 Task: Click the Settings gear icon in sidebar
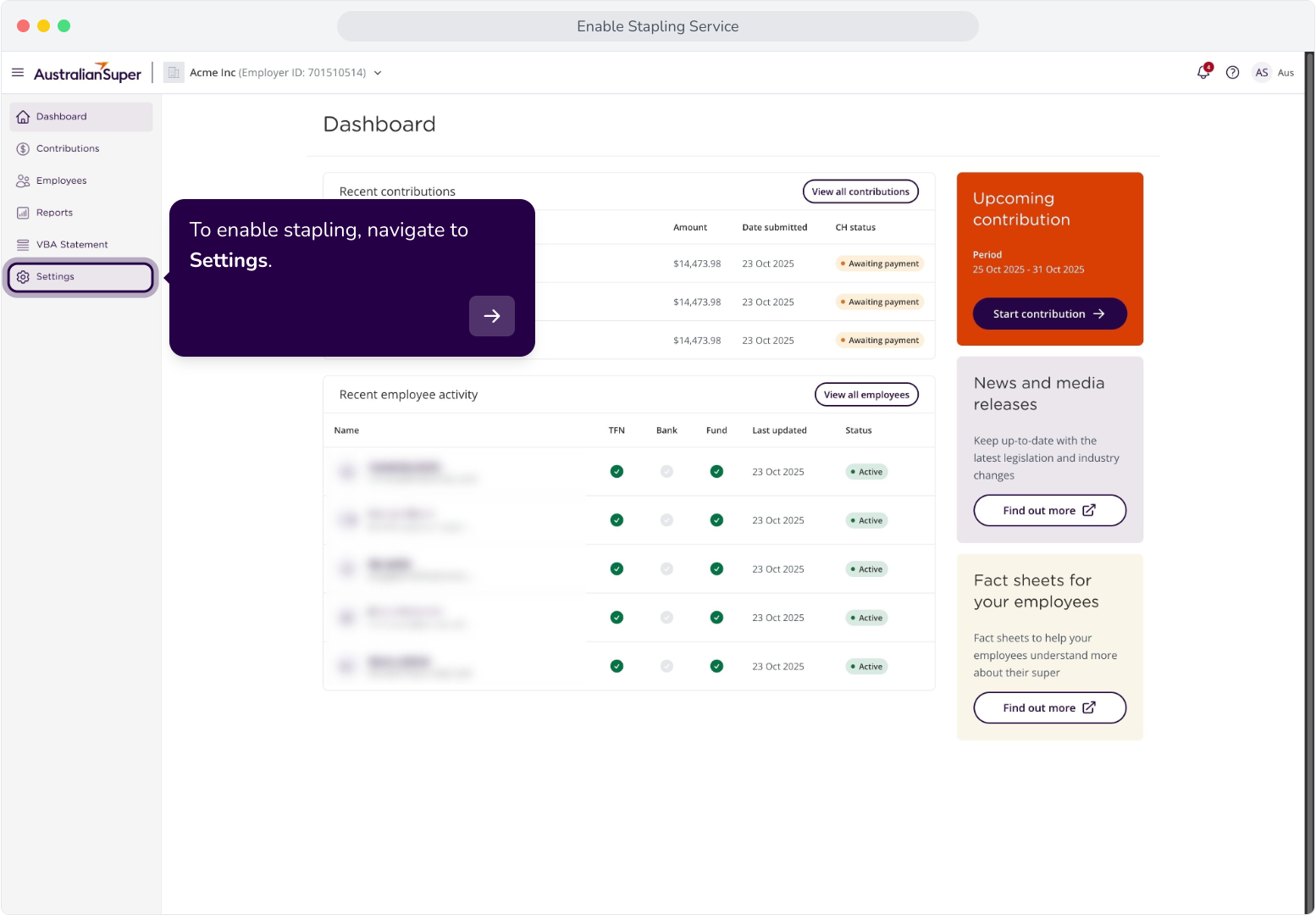pyautogui.click(x=23, y=277)
